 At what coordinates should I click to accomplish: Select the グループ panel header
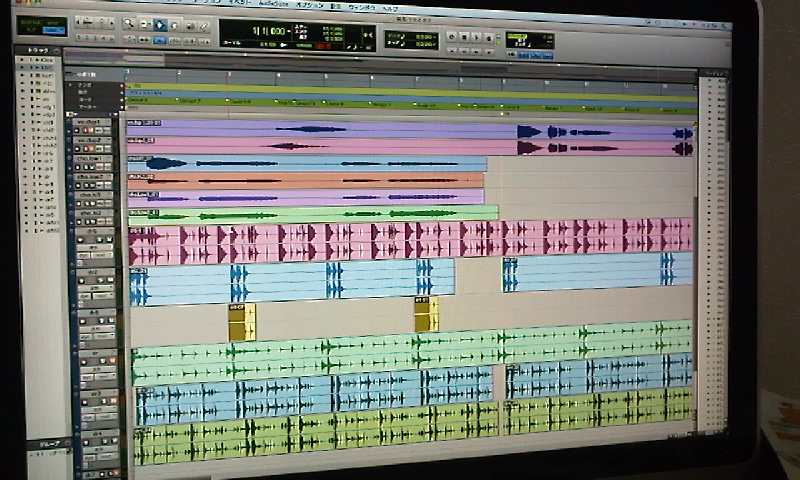(x=48, y=444)
